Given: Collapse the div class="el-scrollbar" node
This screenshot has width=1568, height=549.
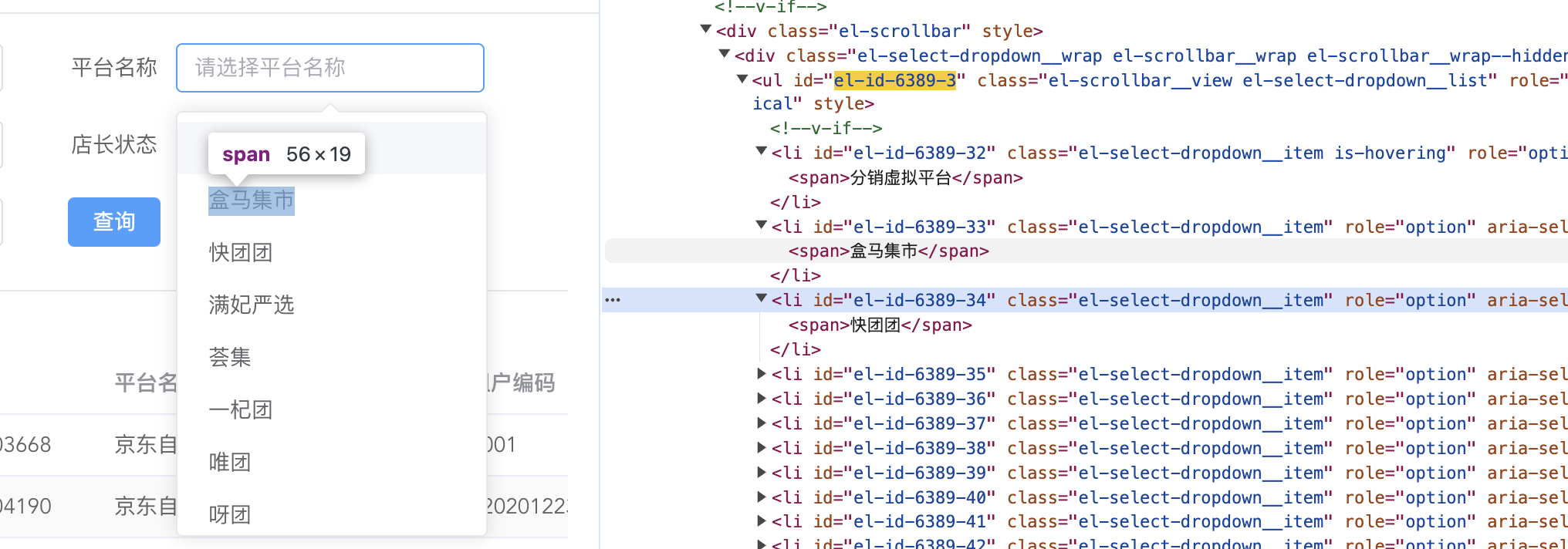Looking at the screenshot, I should (x=705, y=29).
